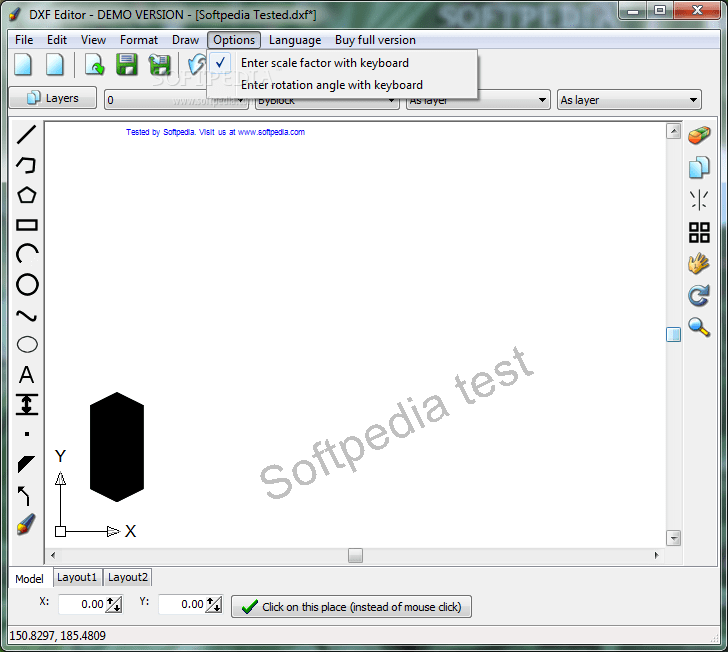The width and height of the screenshot is (728, 652).
Task: Select the Arc tool
Action: (x=26, y=254)
